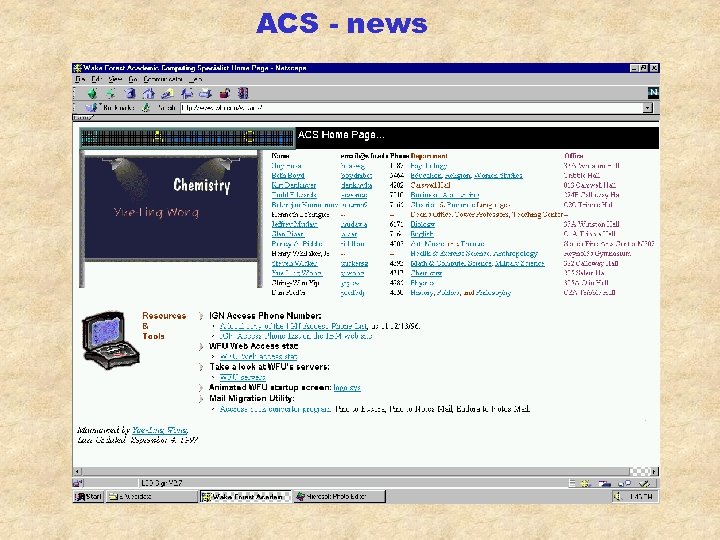Click the speaker volume icon in system tray
720x540 pixels.
pyautogui.click(x=619, y=496)
